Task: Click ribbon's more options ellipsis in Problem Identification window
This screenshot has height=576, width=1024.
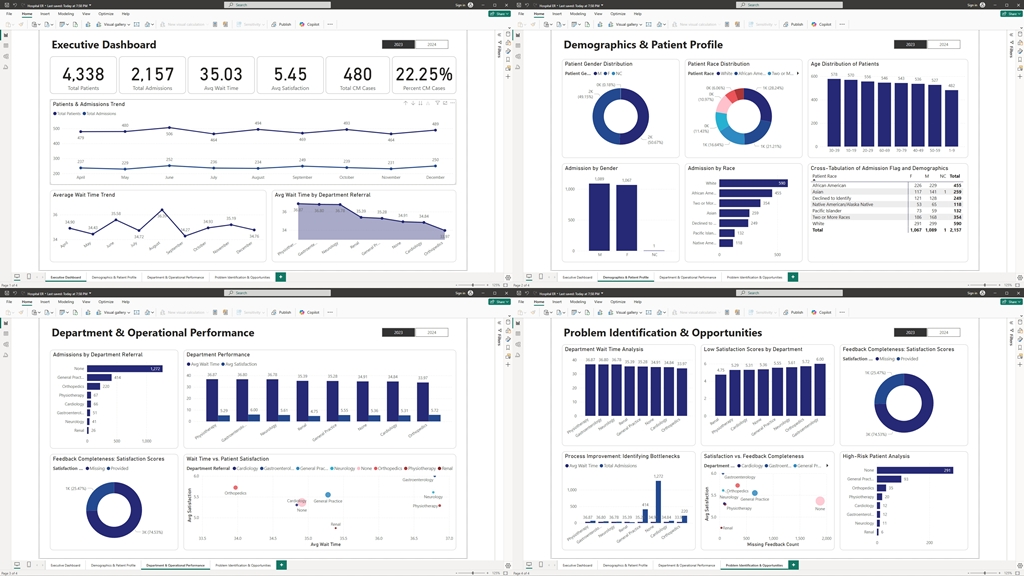Action: click(843, 312)
